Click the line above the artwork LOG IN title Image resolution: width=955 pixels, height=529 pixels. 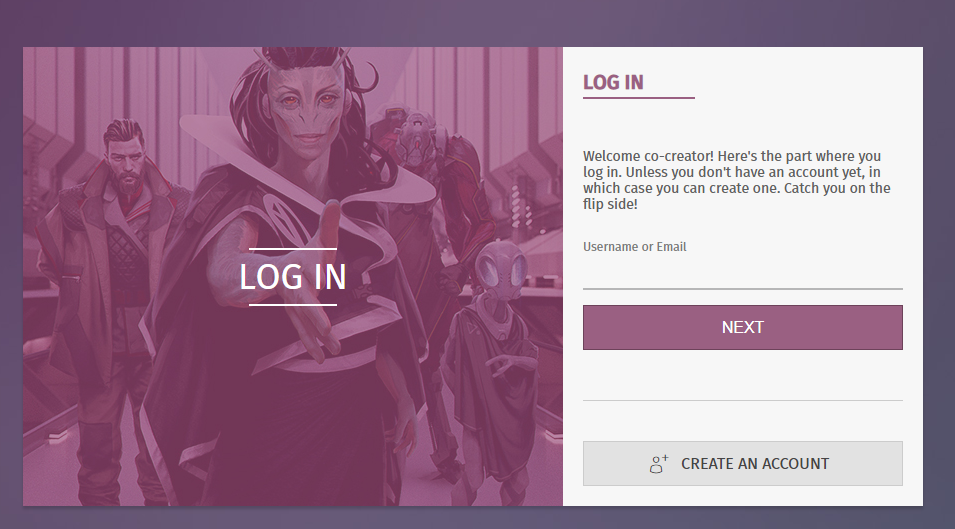[293, 249]
